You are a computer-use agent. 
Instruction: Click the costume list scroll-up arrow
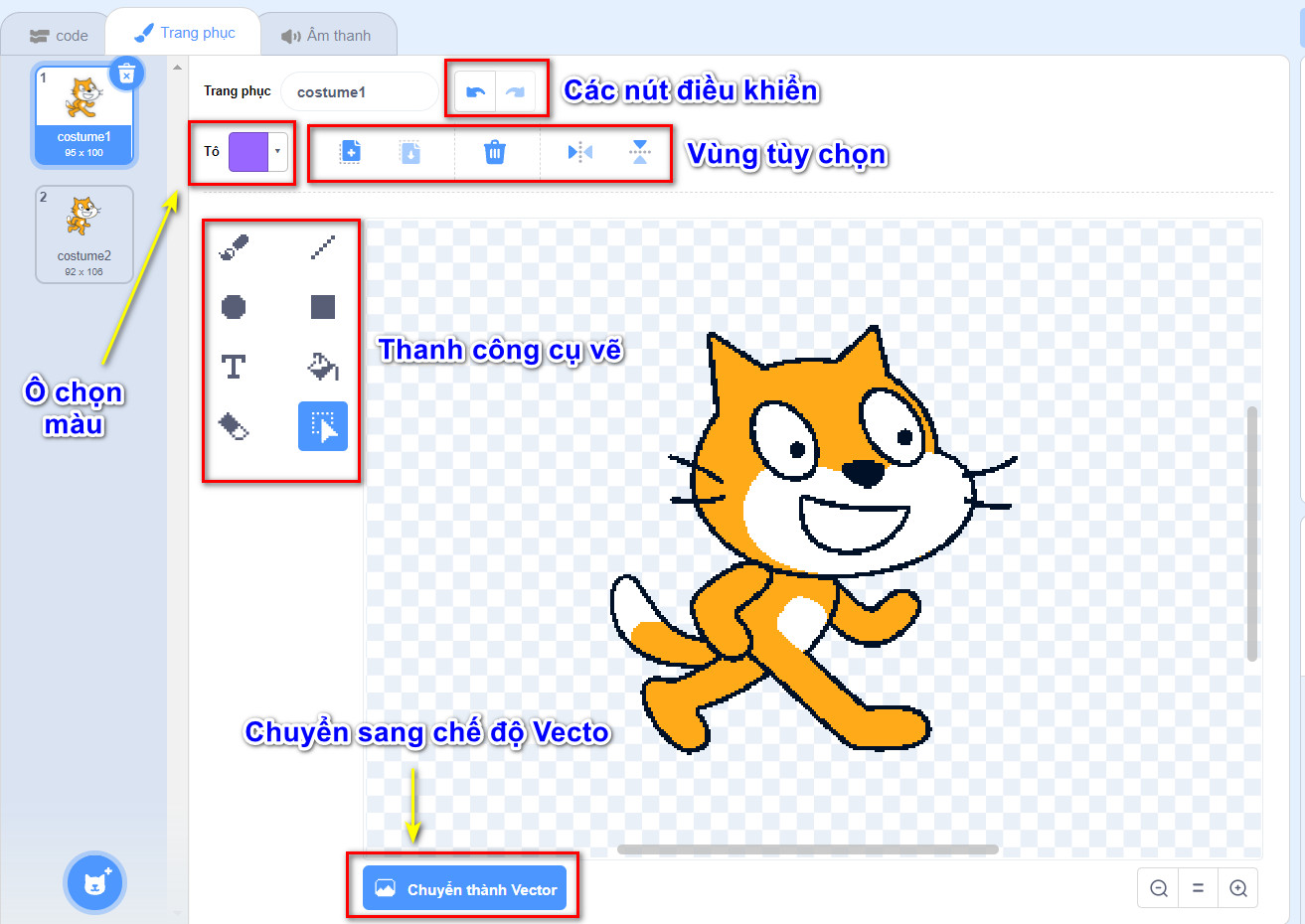tap(177, 69)
